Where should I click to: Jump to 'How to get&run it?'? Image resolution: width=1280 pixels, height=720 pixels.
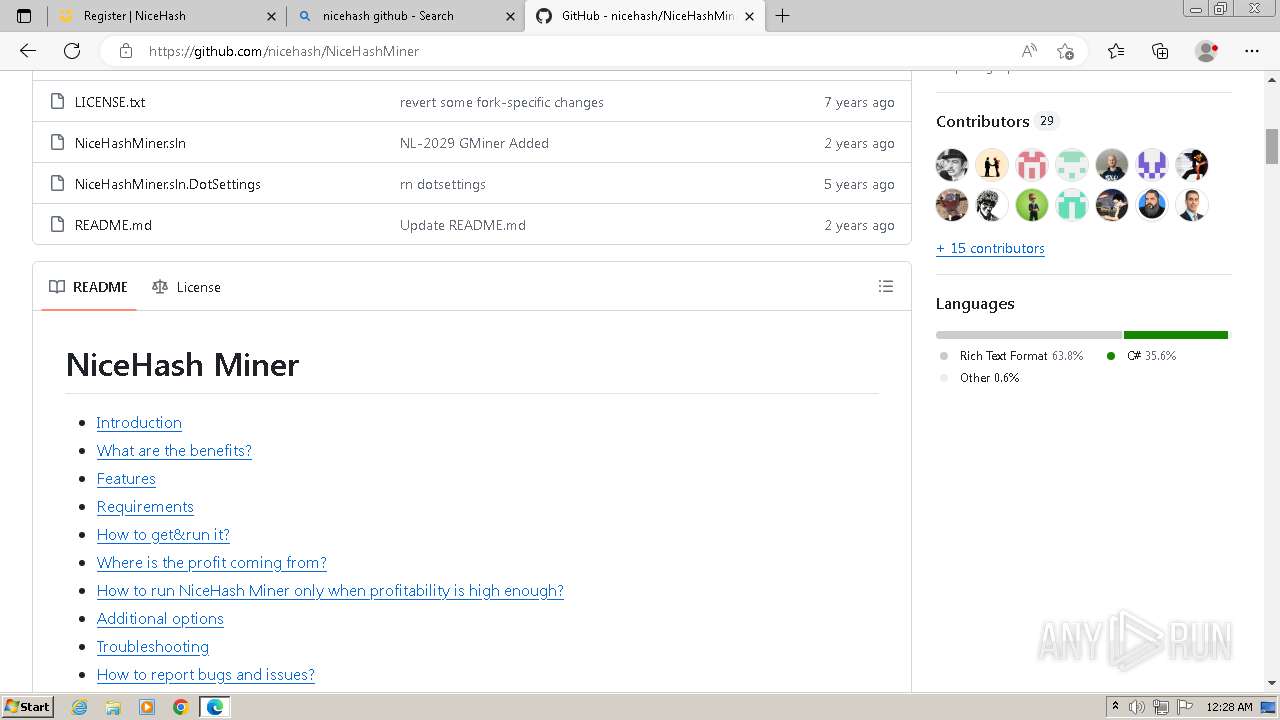point(163,534)
